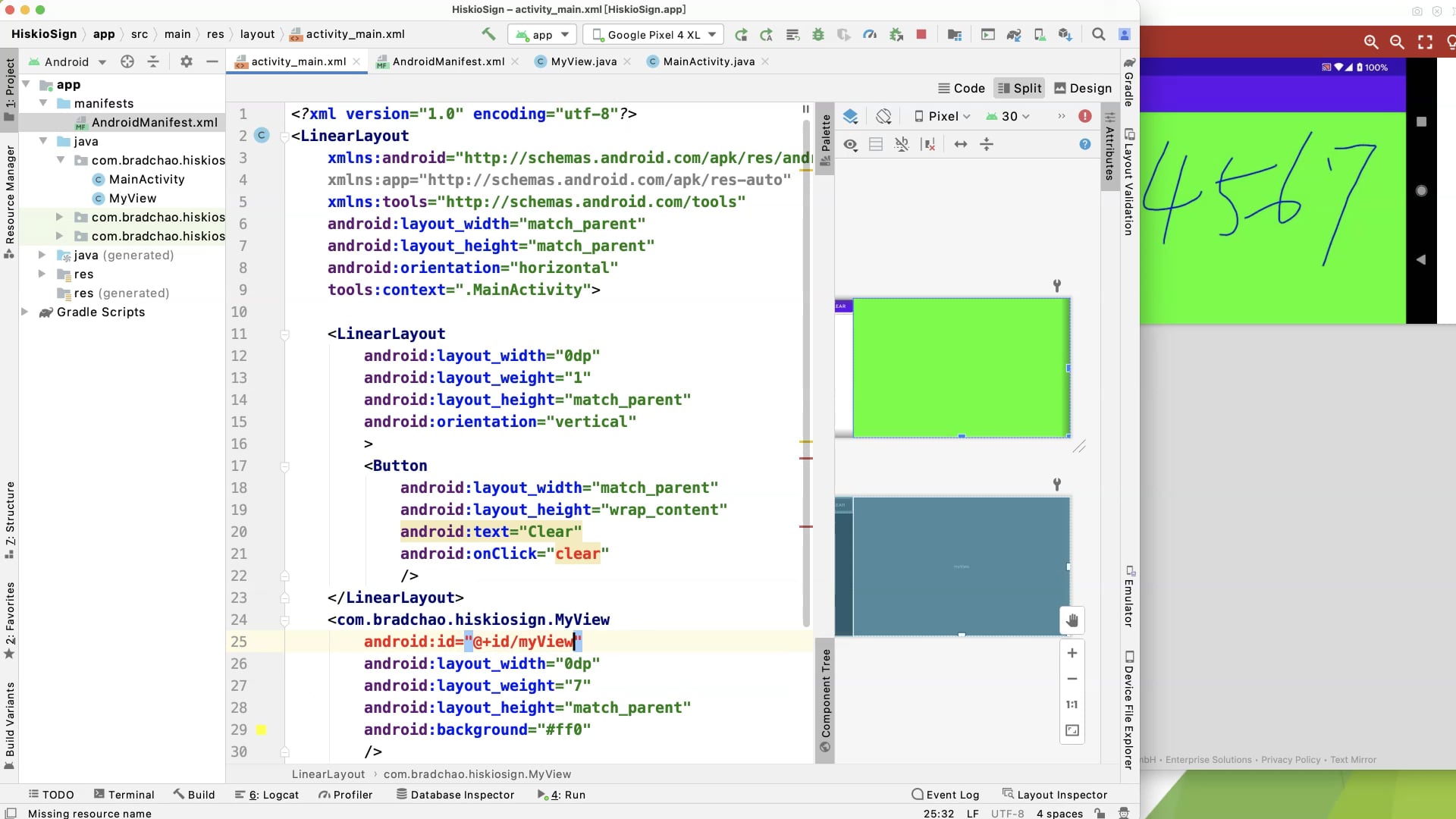Open the Profiler gauge icon in toolbar
This screenshot has height=819, width=1456.
(x=870, y=34)
